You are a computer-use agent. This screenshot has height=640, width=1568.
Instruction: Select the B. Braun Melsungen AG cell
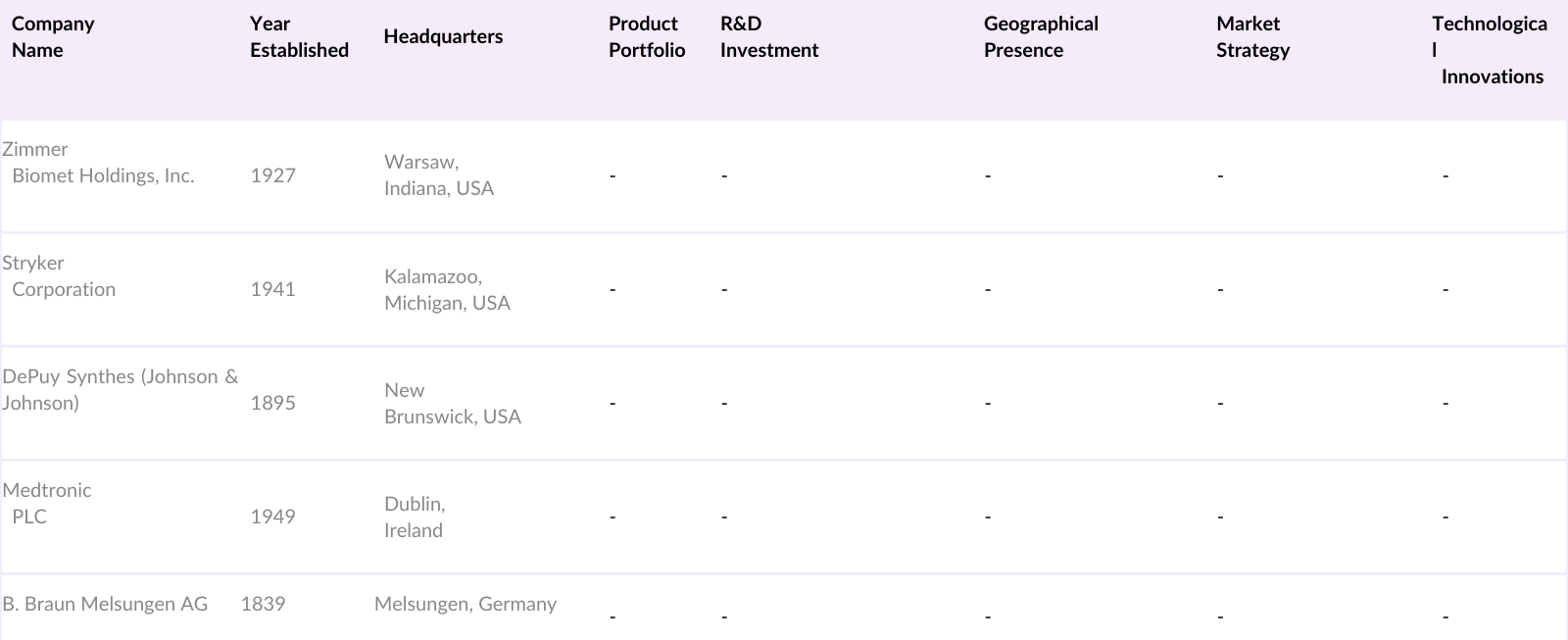105,604
